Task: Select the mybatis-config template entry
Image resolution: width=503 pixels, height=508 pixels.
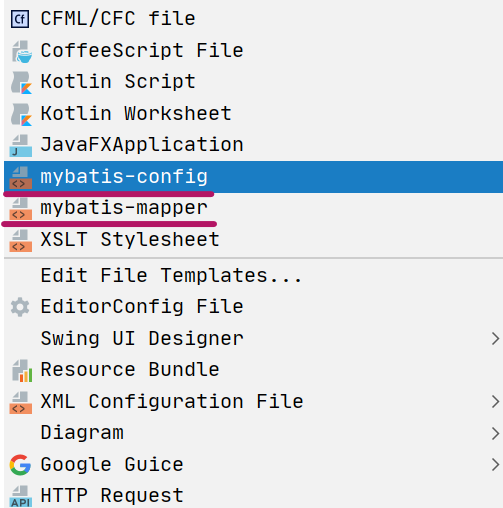Action: (253, 177)
